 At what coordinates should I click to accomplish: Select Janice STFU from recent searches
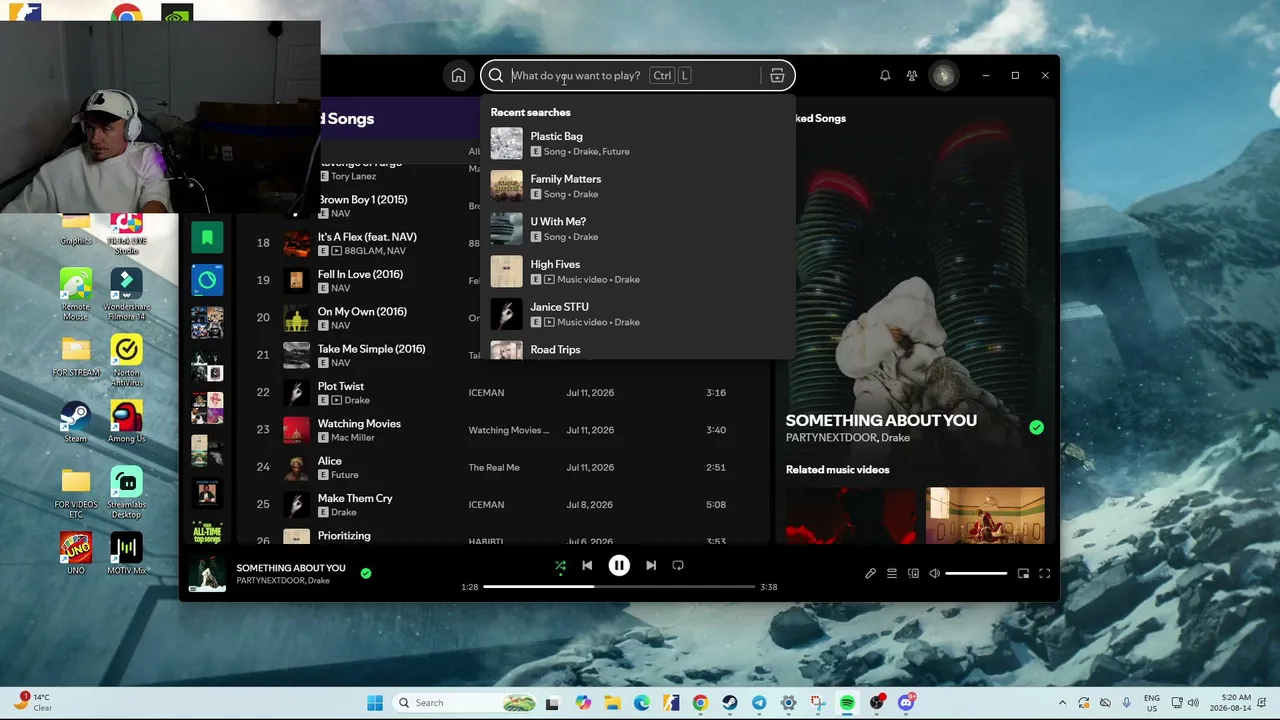[x=638, y=314]
